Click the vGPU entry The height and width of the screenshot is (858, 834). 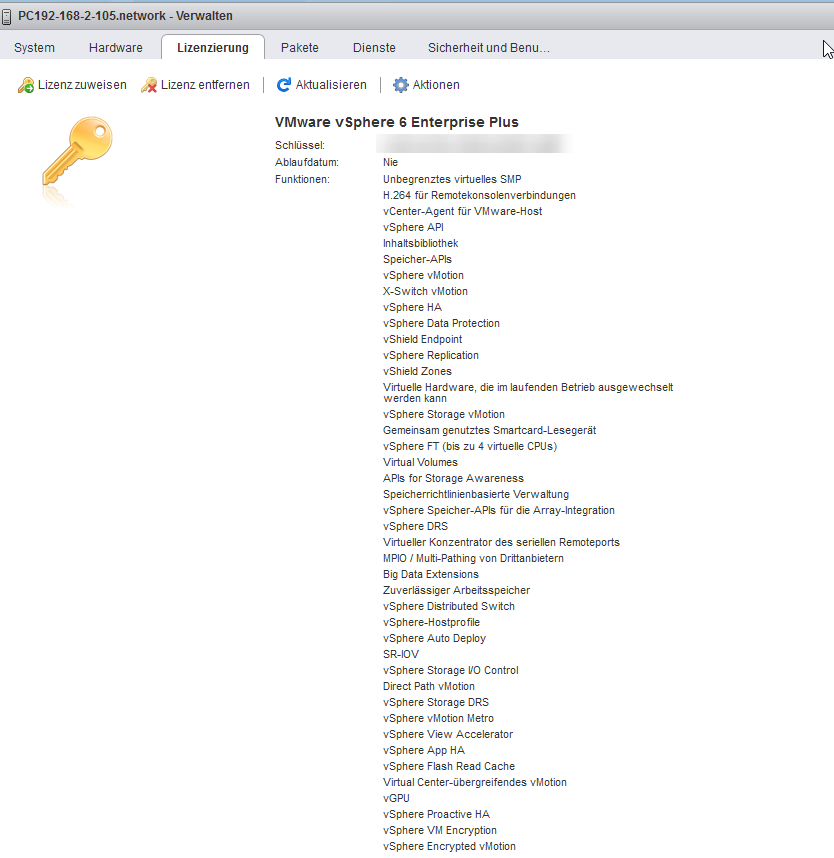pyautogui.click(x=396, y=798)
